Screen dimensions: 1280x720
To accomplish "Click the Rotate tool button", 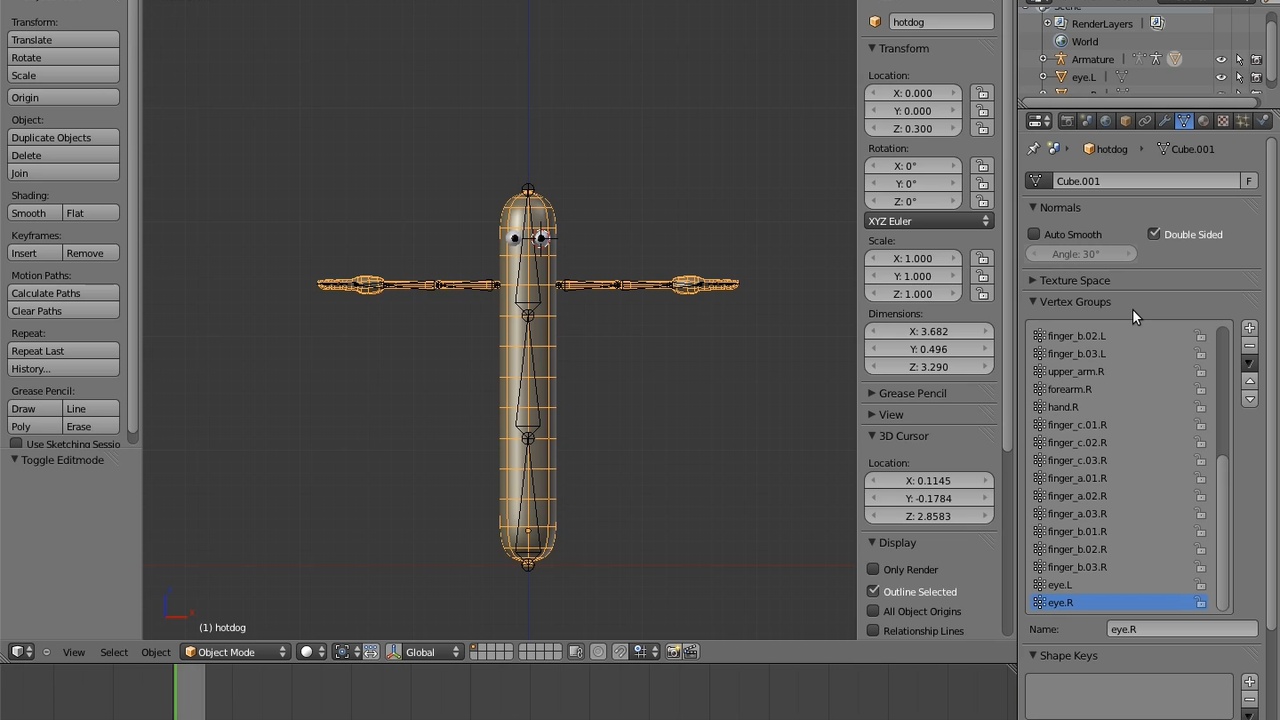I will click(63, 58).
